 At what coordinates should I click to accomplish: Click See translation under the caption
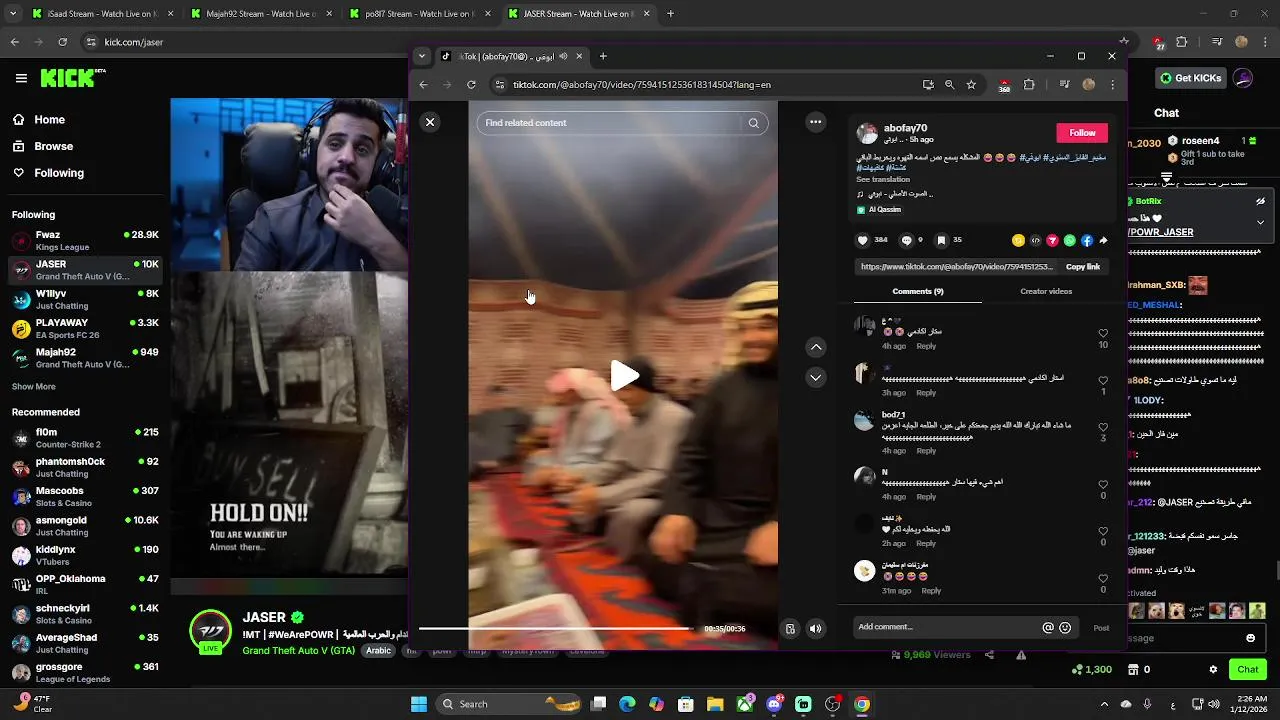pos(883,179)
